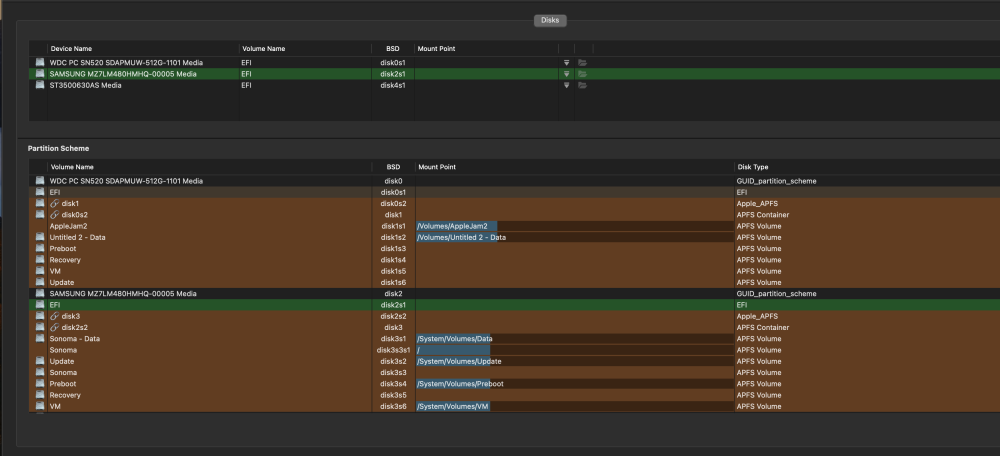Screen dimensions: 1000x456
Task: Click disk icon of the disk1s4 Recovery row
Action: click(x=40, y=260)
